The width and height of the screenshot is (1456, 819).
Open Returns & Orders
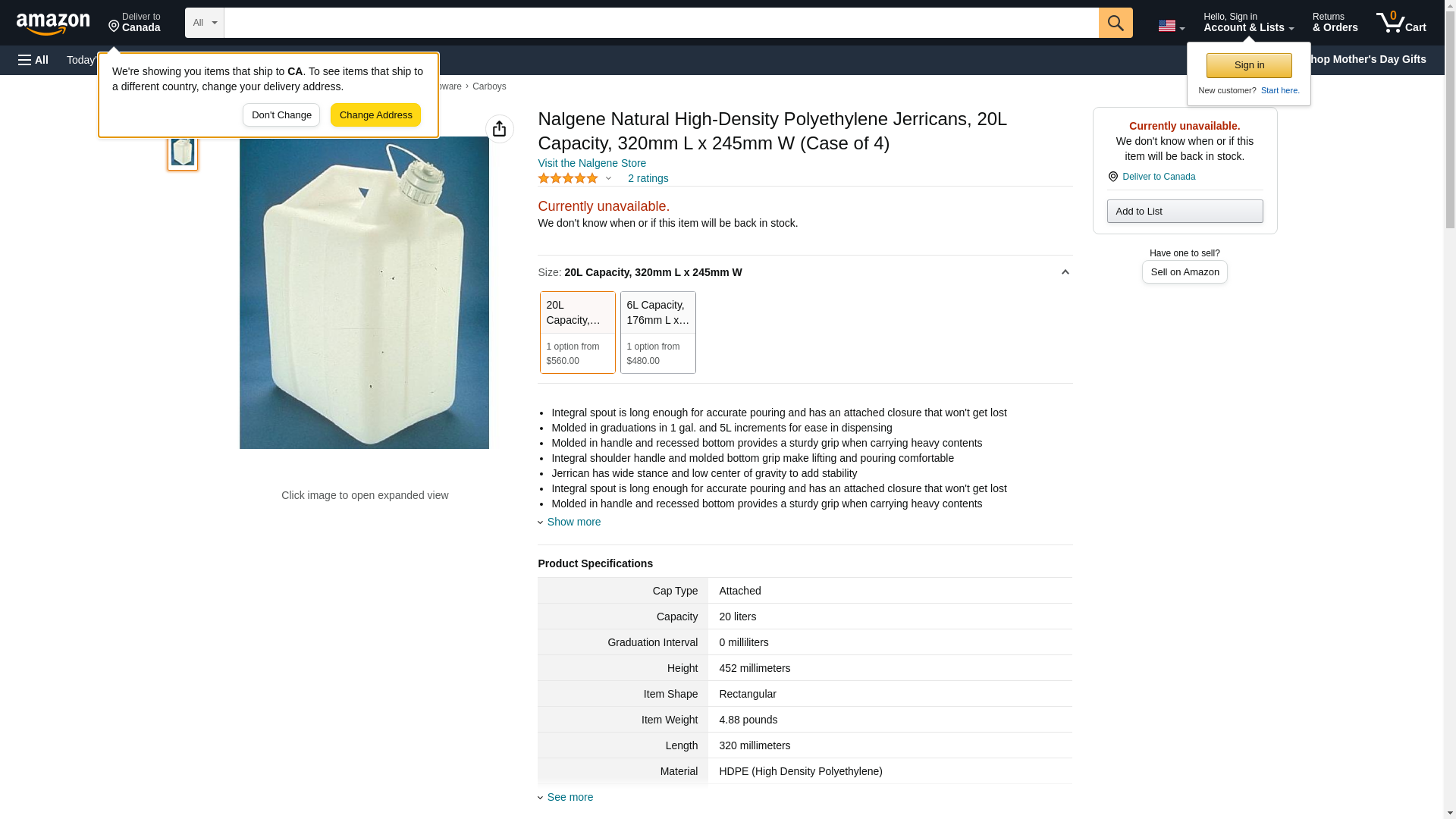1335,23
